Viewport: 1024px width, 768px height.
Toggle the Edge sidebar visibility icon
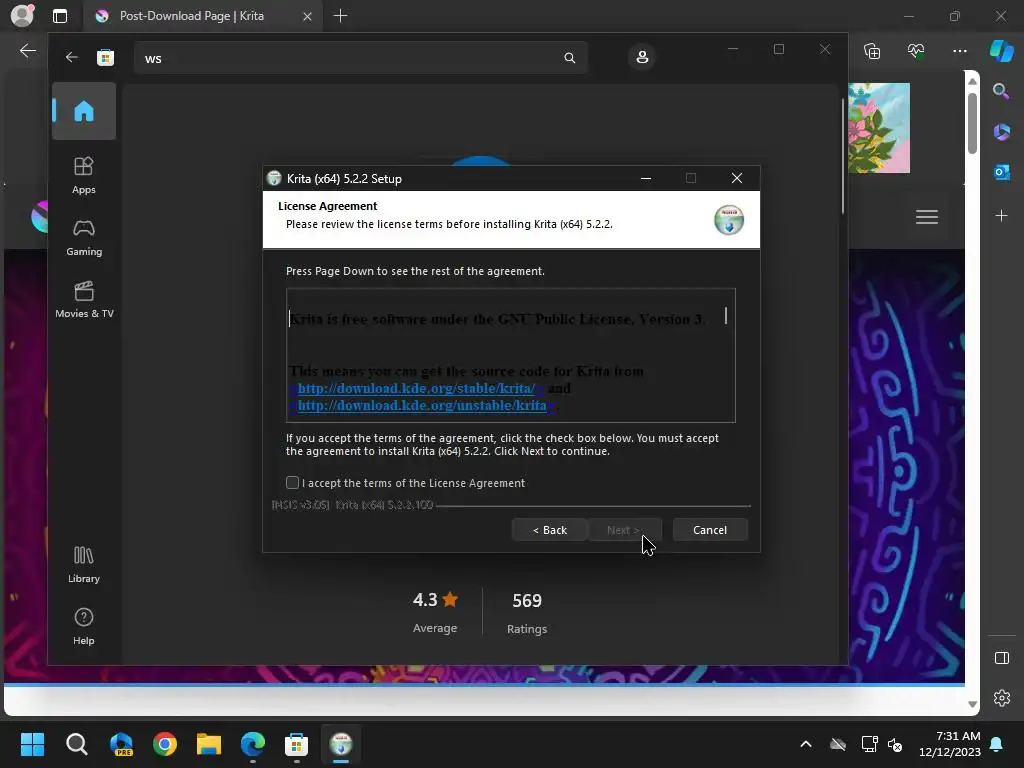pos(1001,658)
